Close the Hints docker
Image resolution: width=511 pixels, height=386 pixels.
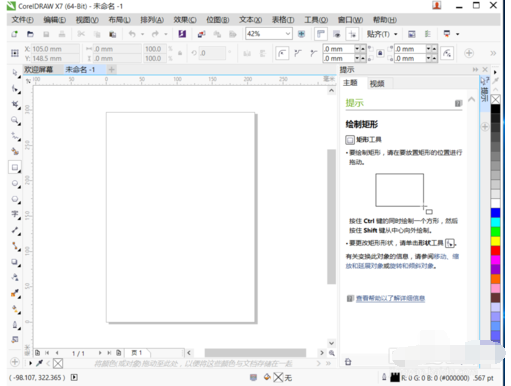tap(485, 69)
